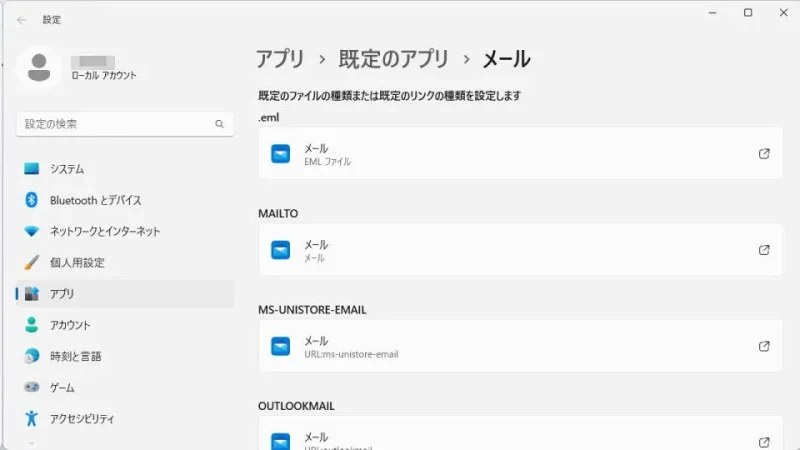Open 個人用設定 personalization page
This screenshot has height=450, width=800.
pos(77,263)
